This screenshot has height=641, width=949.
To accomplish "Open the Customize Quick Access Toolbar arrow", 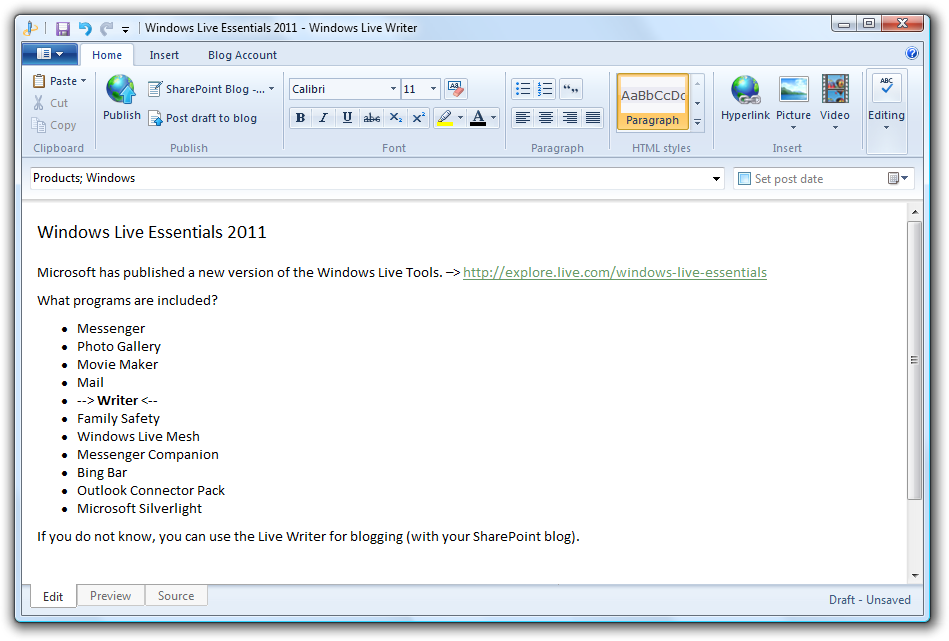I will point(125,29).
